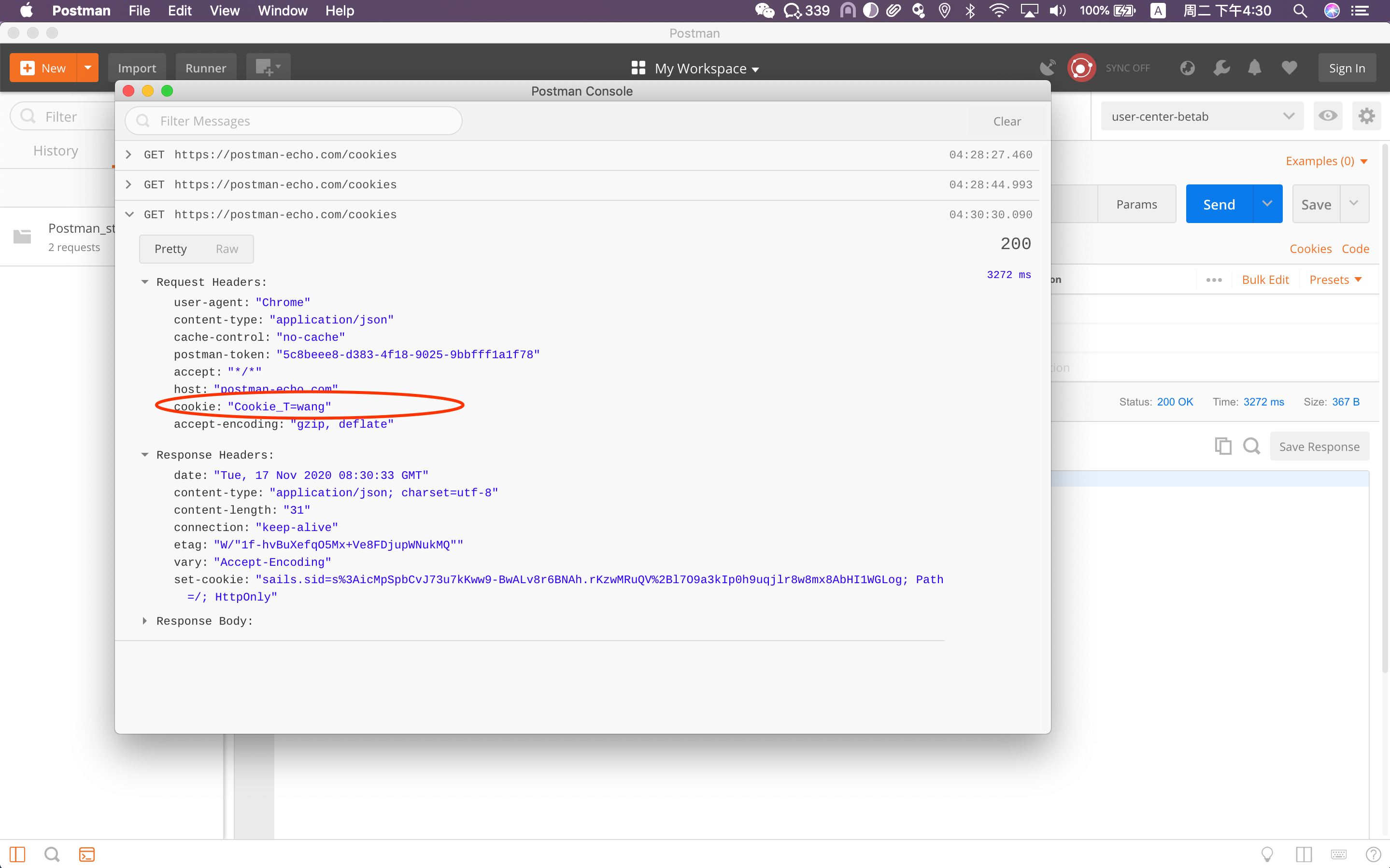Click the WeChat icon in macOS menu bar
The height and width of the screenshot is (868, 1390).
(x=764, y=11)
